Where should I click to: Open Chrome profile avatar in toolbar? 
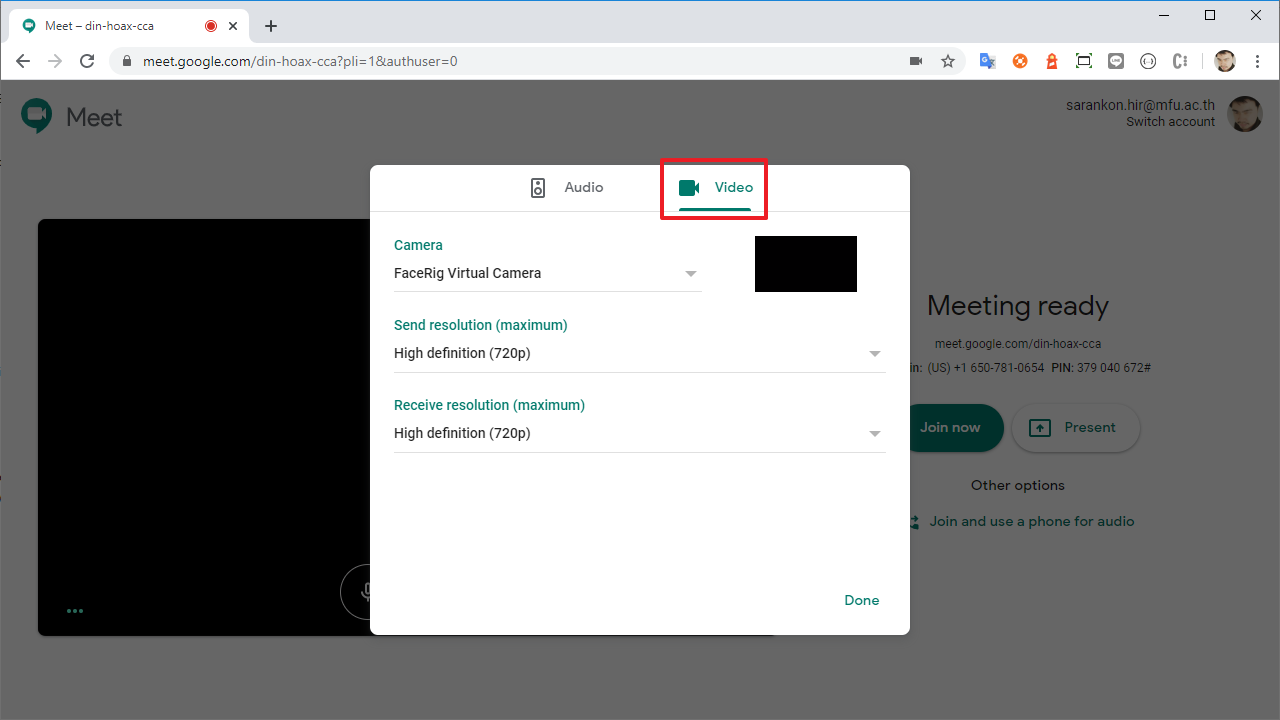pyautogui.click(x=1225, y=61)
